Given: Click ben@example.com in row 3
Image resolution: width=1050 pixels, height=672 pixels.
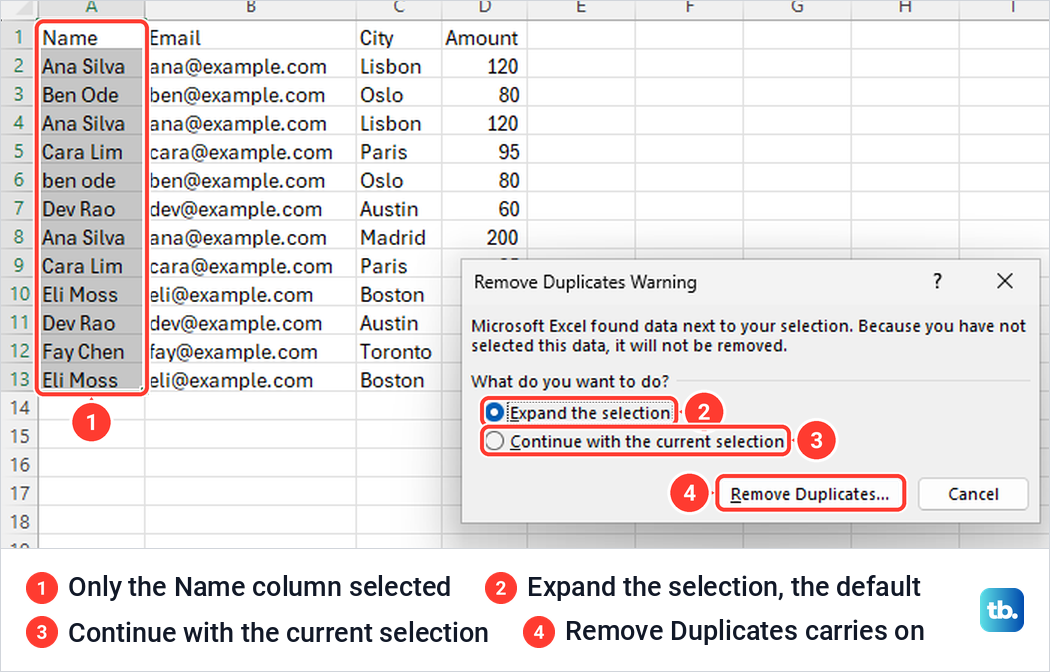Looking at the screenshot, I should tap(250, 94).
